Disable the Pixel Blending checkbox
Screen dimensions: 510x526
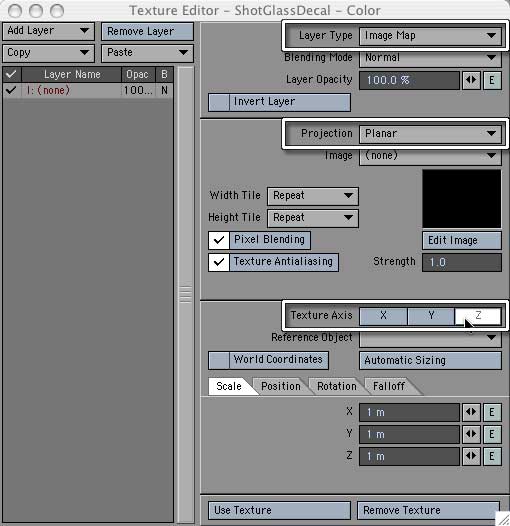[x=219, y=240]
